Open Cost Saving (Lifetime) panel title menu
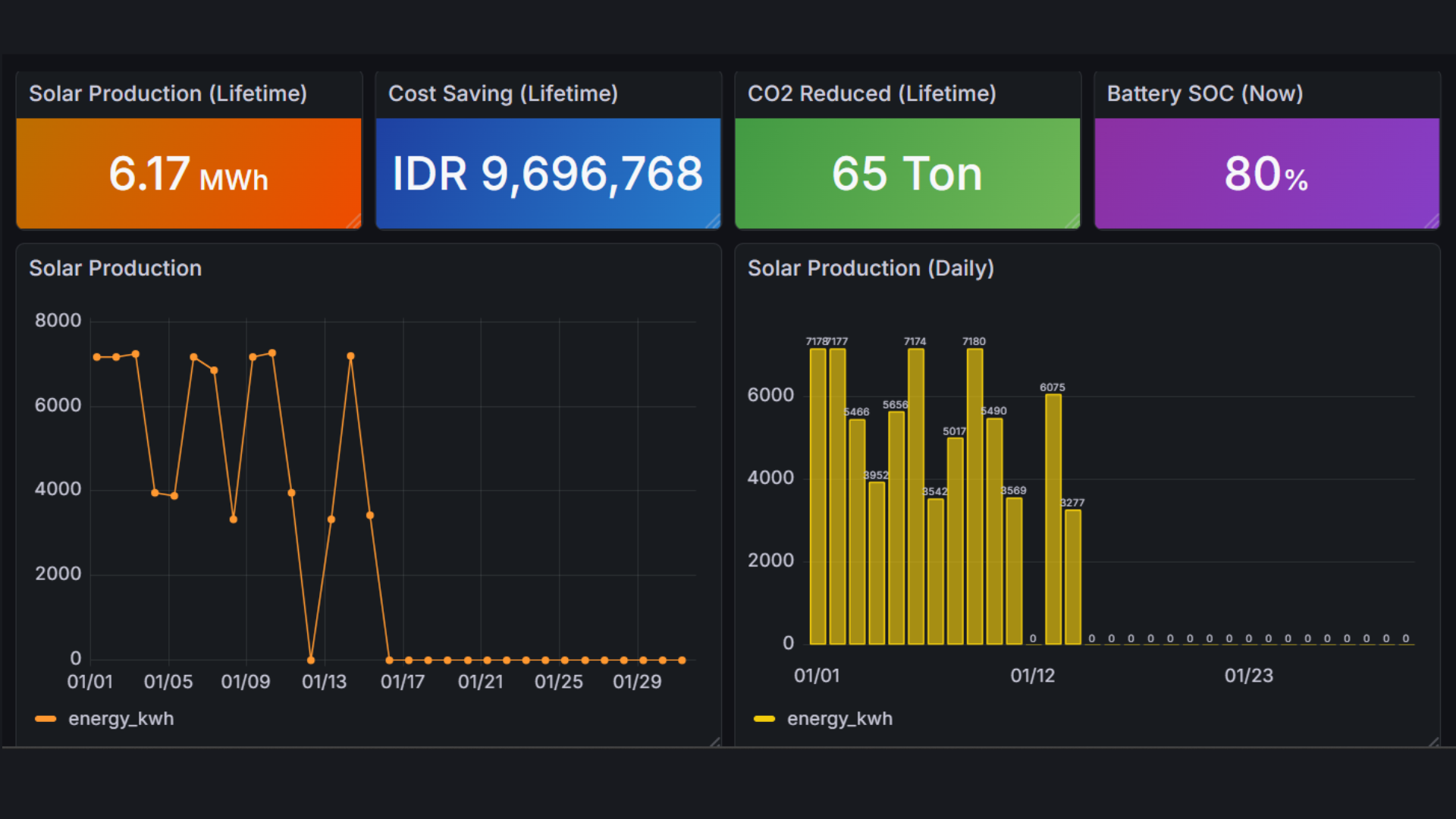Image resolution: width=1456 pixels, height=819 pixels. tap(503, 93)
